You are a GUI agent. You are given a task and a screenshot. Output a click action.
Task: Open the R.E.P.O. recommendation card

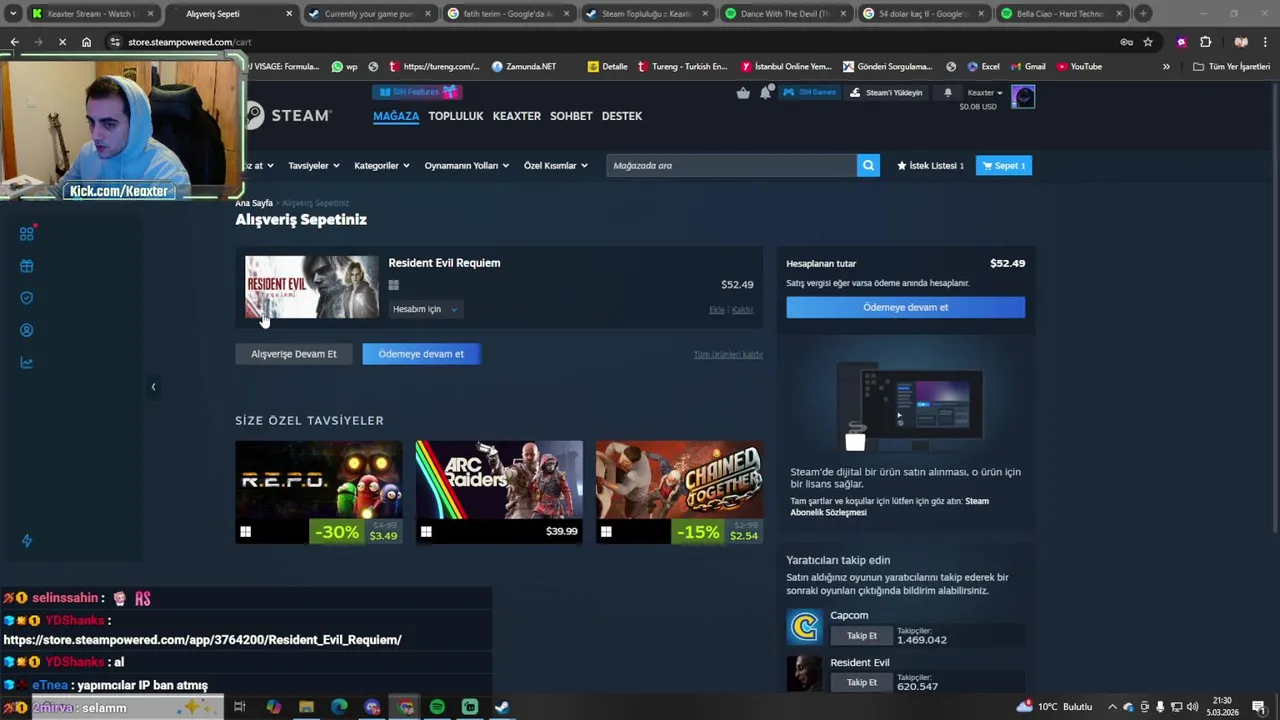coord(319,492)
